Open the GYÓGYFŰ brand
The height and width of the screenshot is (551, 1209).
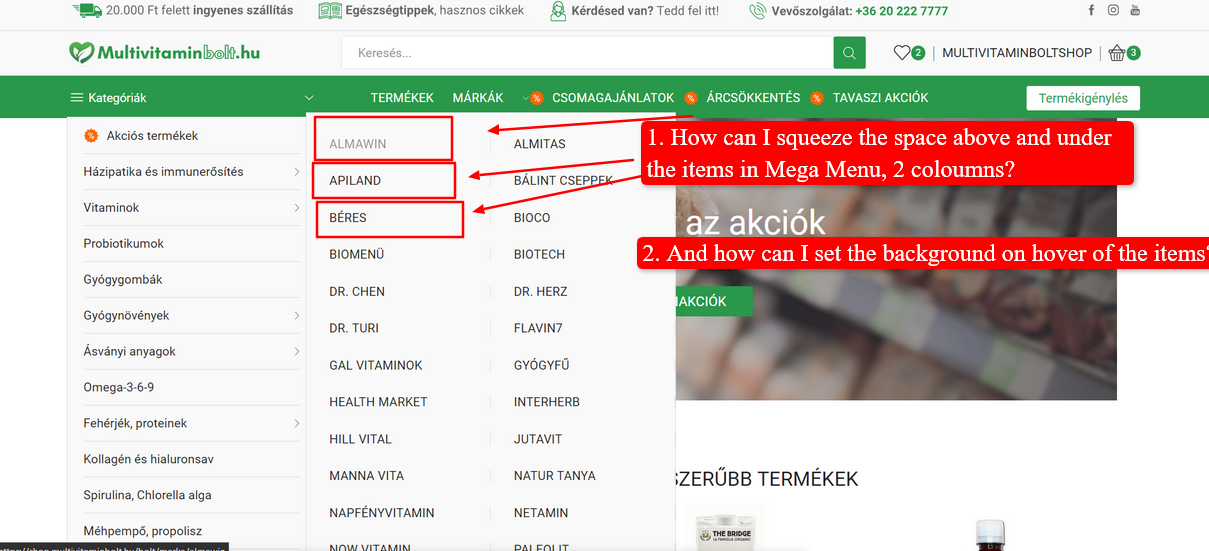point(542,366)
